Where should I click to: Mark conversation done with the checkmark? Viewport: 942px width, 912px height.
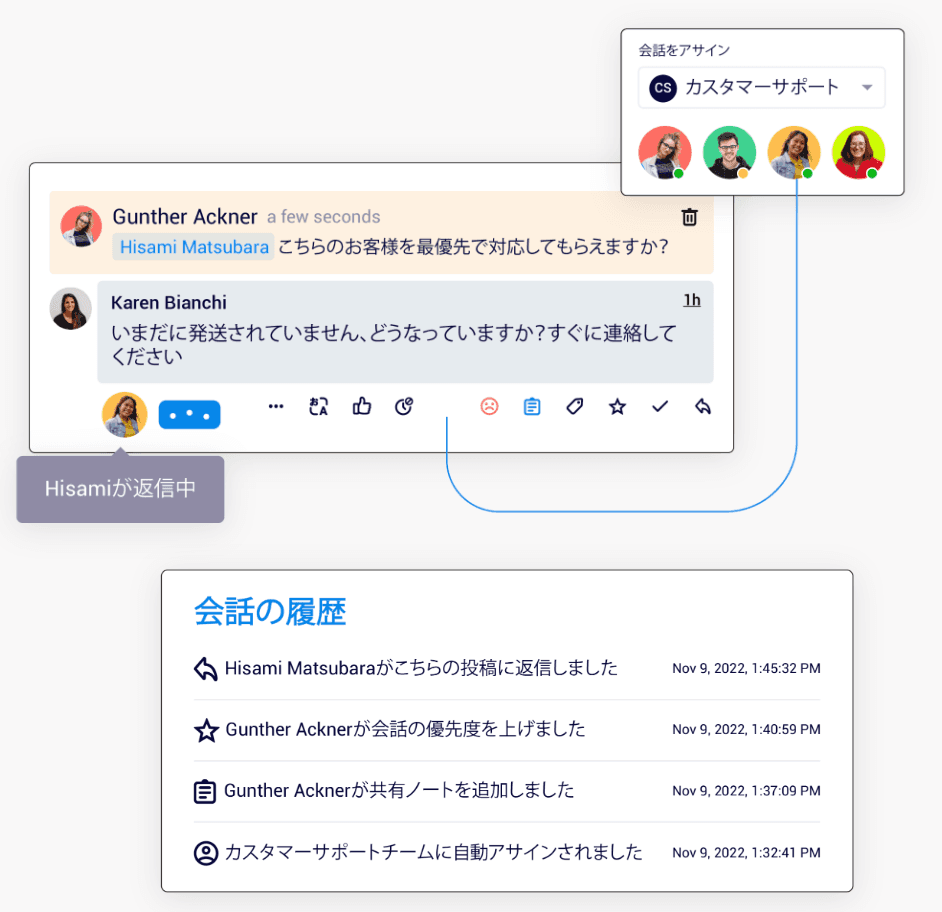[660, 407]
